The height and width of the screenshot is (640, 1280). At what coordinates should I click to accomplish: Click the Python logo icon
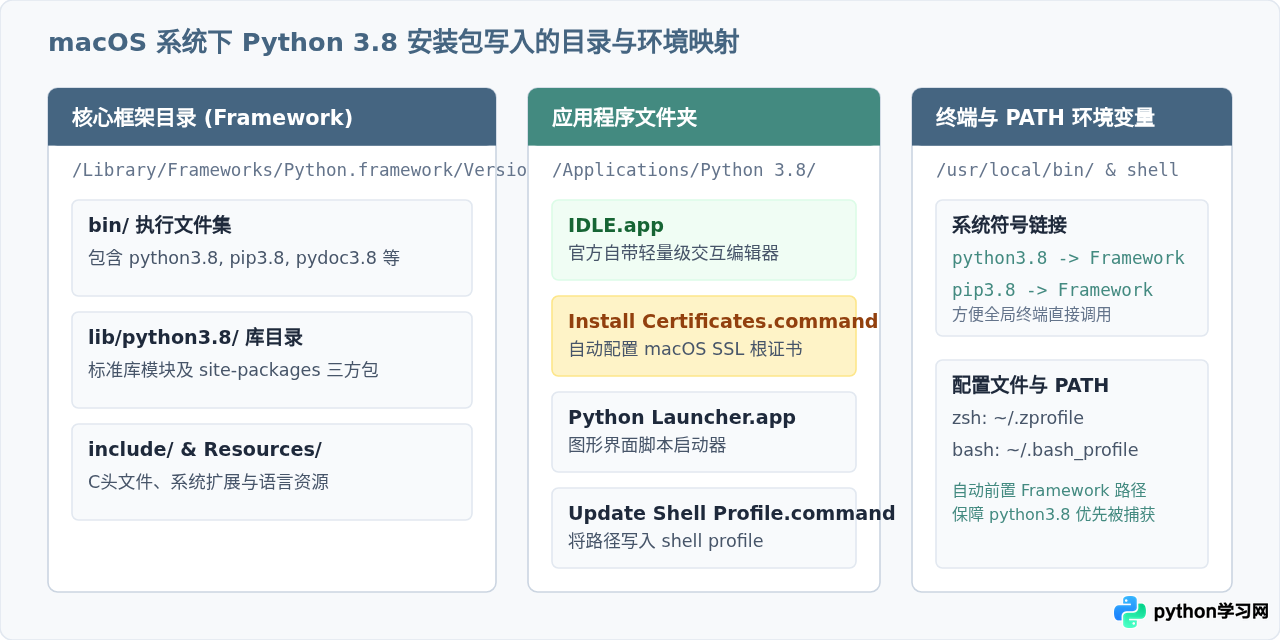[1130, 612]
